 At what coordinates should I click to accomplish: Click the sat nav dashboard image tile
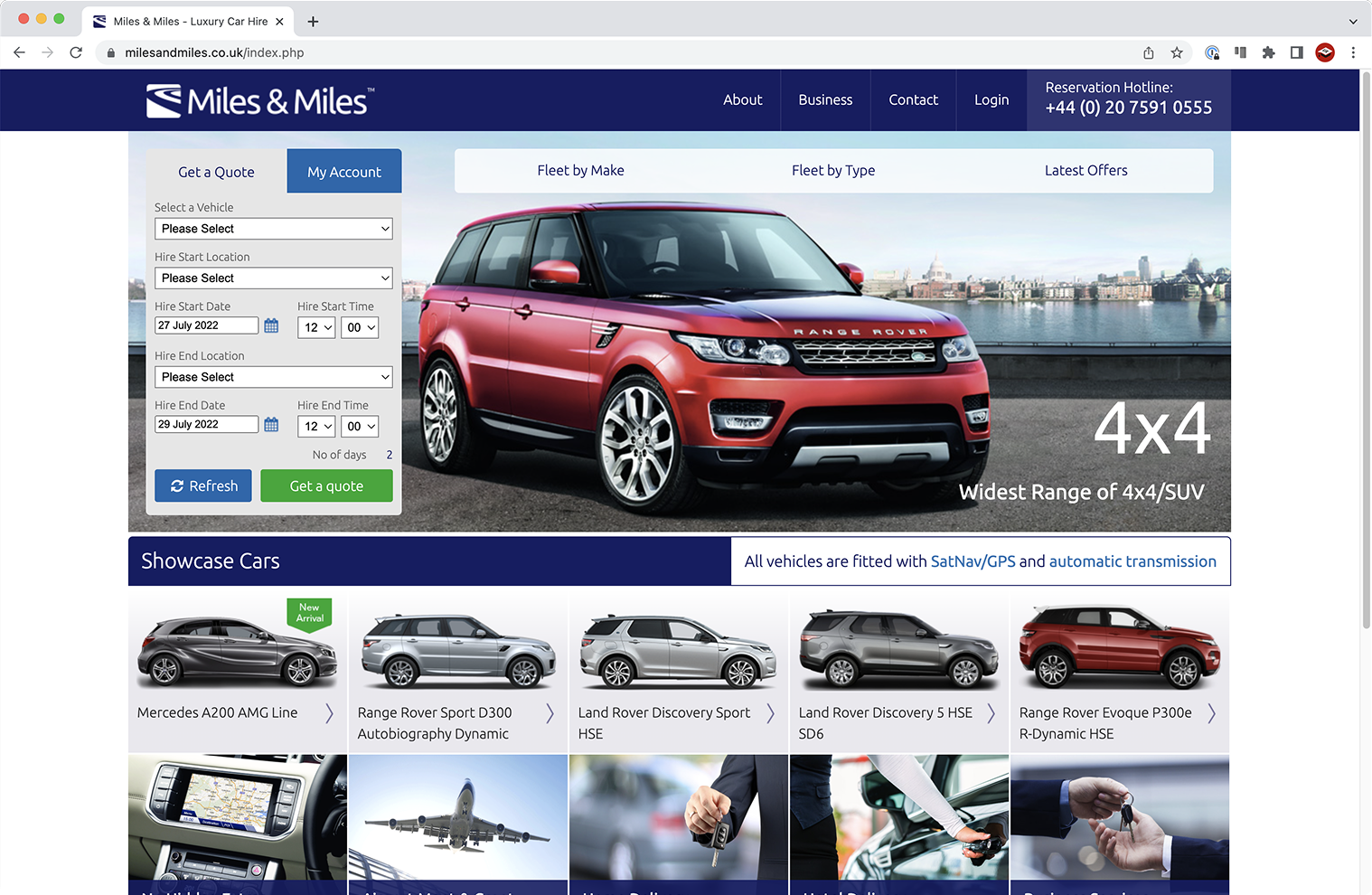click(x=238, y=818)
